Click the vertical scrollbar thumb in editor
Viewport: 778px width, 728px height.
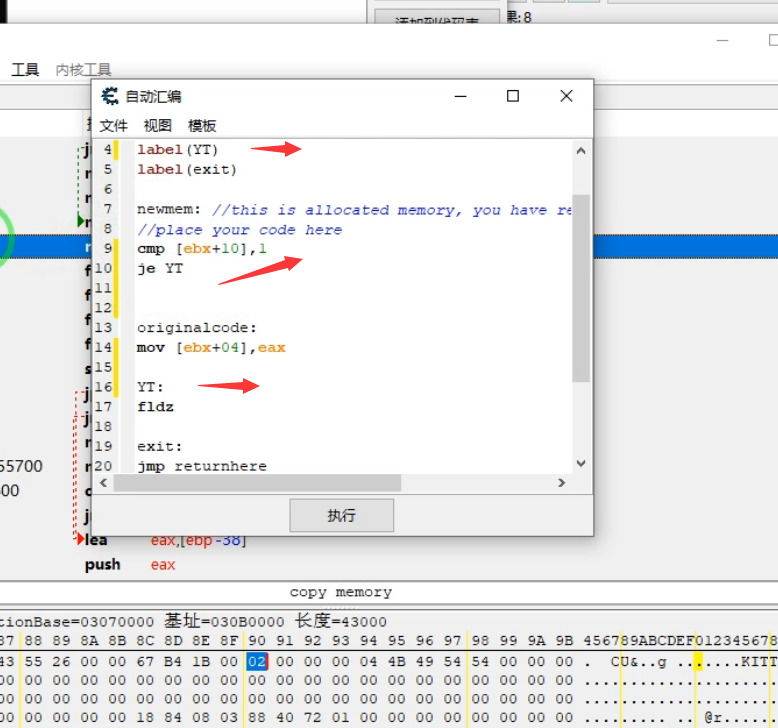coord(581,288)
